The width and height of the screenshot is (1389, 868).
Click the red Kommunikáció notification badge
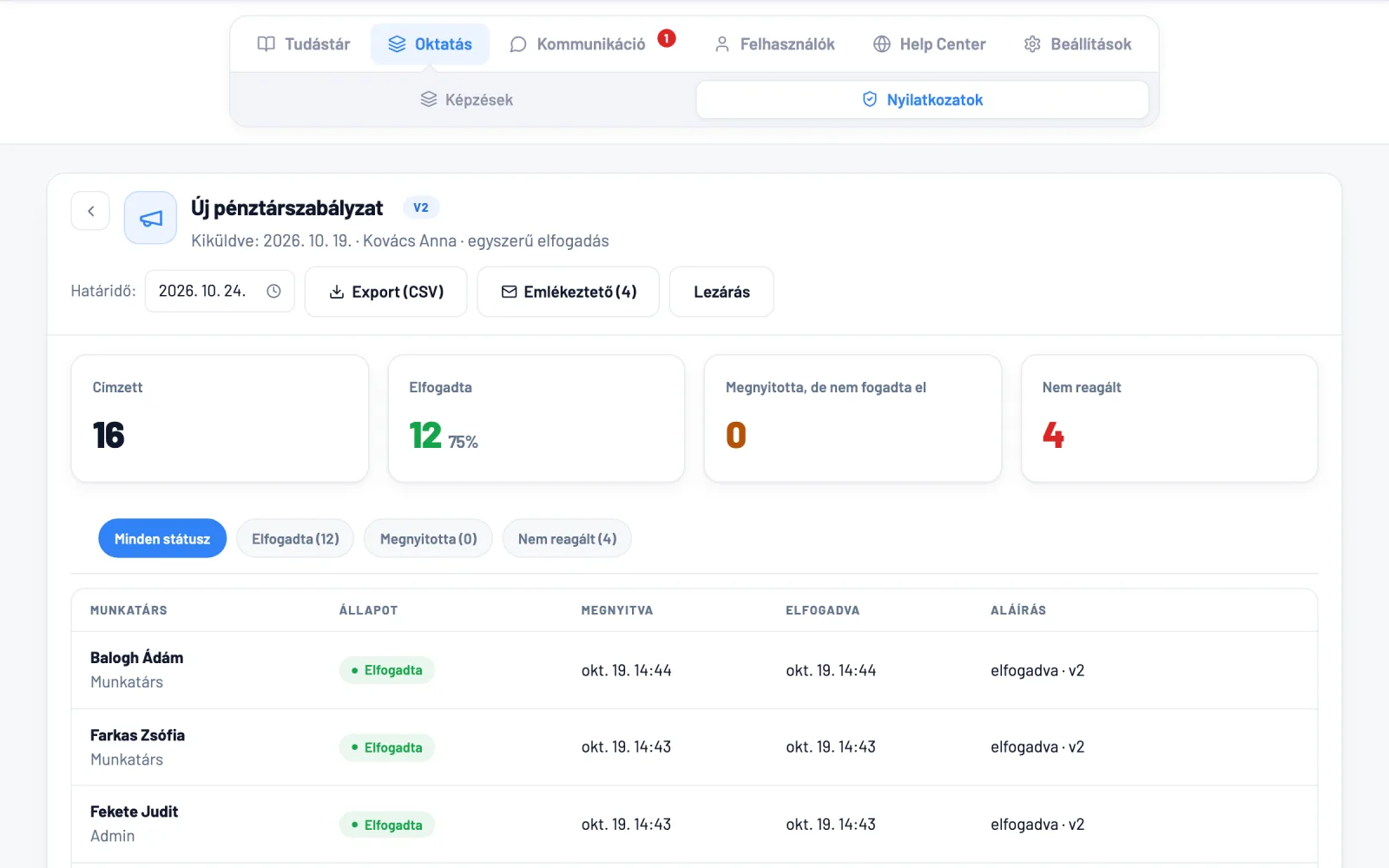click(x=667, y=38)
